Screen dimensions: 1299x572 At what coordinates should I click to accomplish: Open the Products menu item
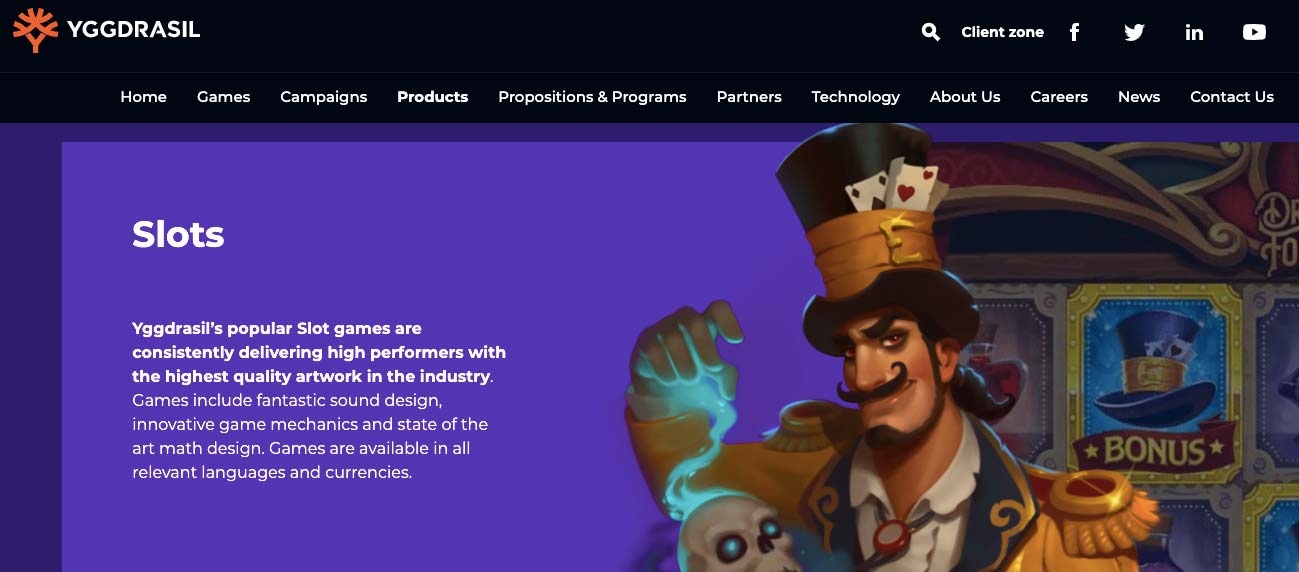pos(432,97)
